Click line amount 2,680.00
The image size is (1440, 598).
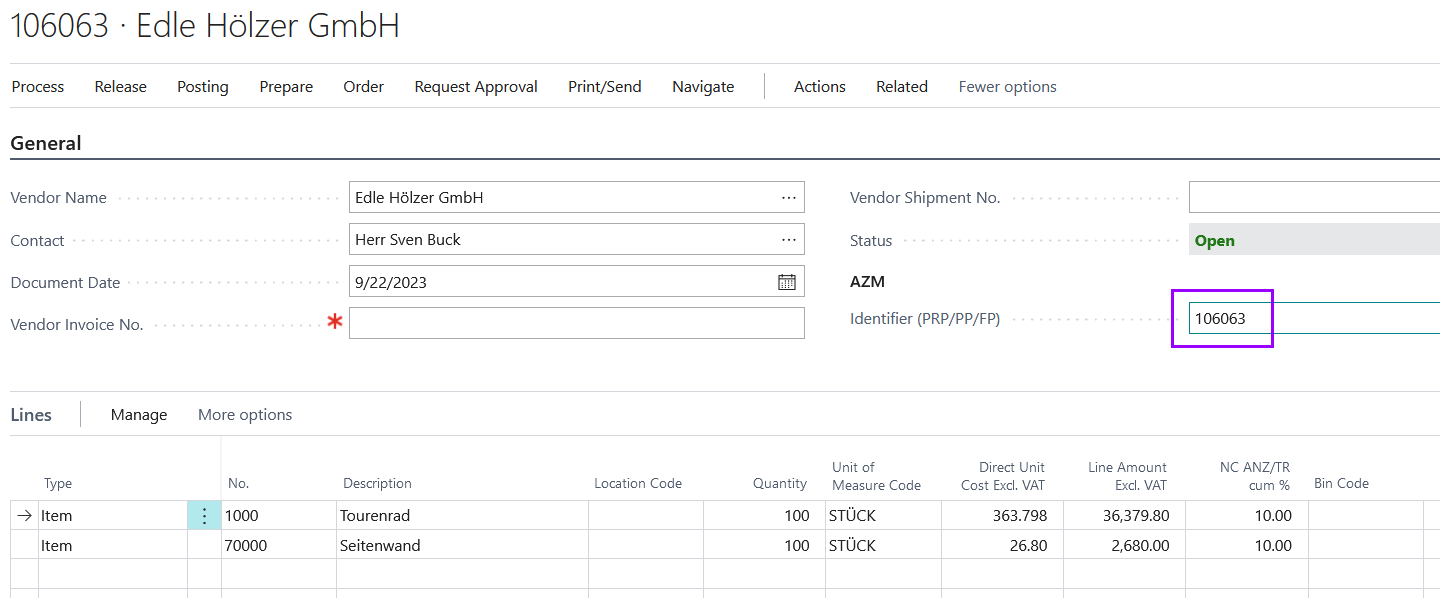click(x=1124, y=546)
